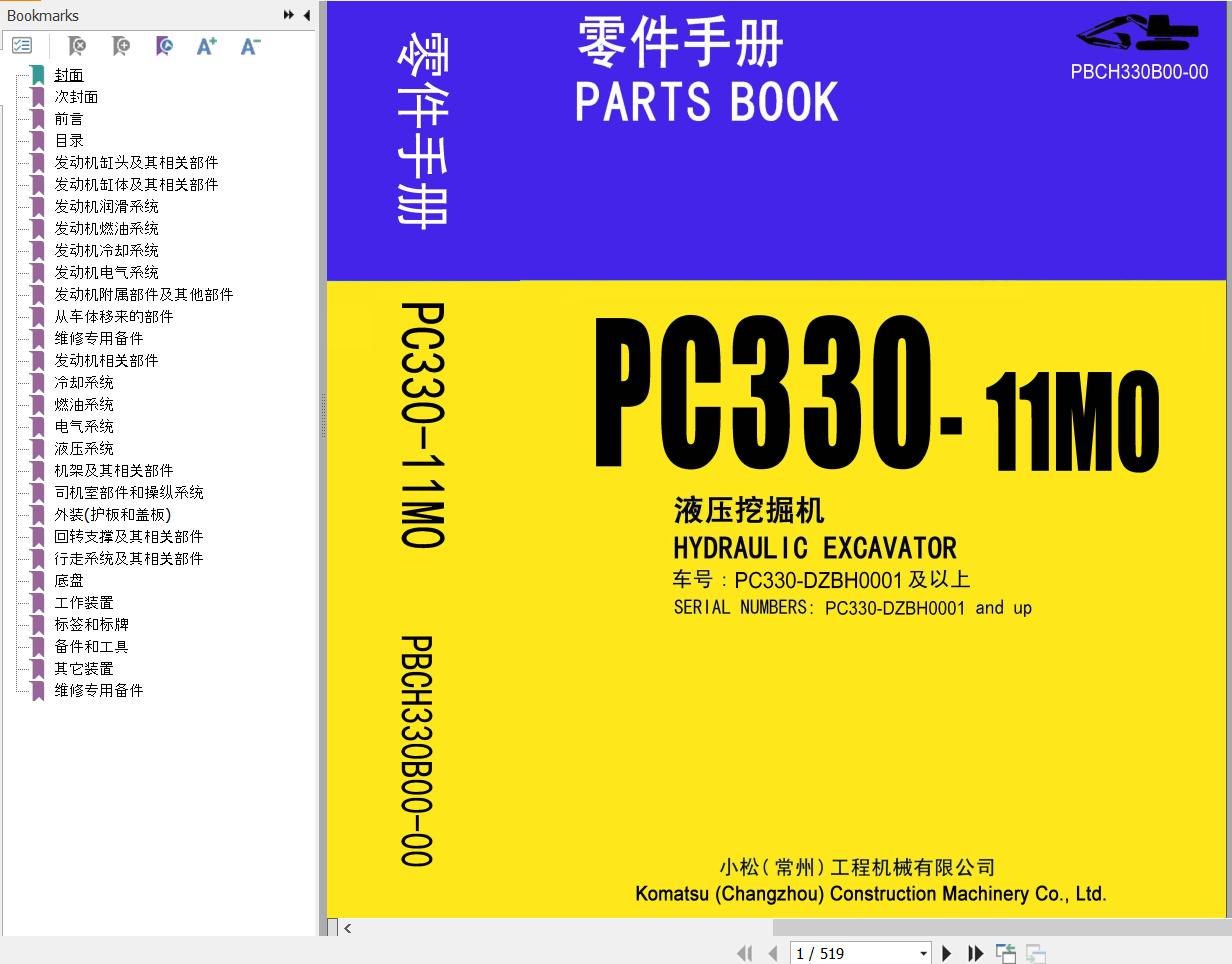Open the 液压系统 bookmark

pyautogui.click(x=84, y=449)
